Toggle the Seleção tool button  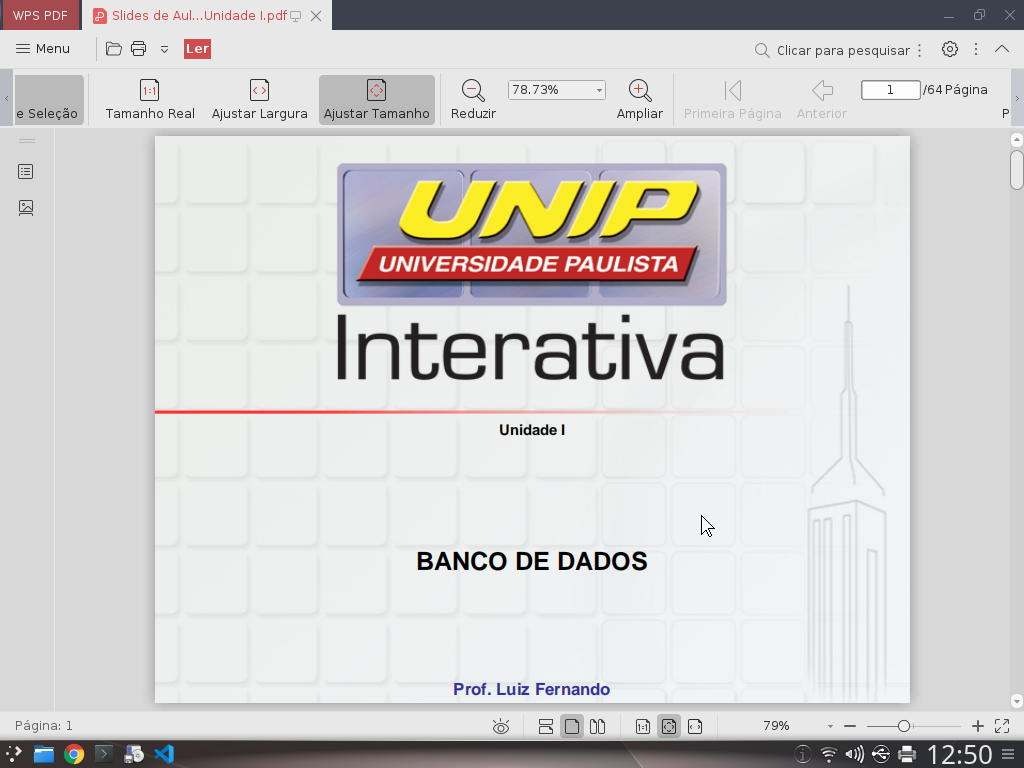point(49,100)
